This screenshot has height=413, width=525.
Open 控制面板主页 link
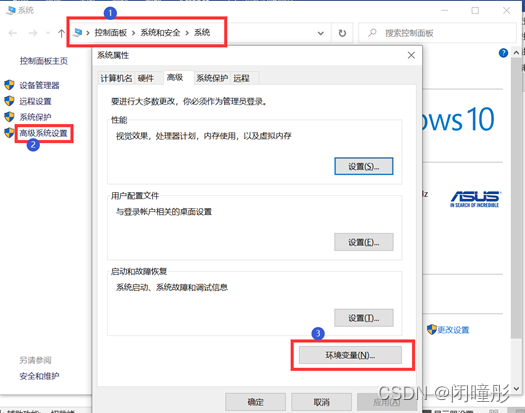(x=44, y=61)
